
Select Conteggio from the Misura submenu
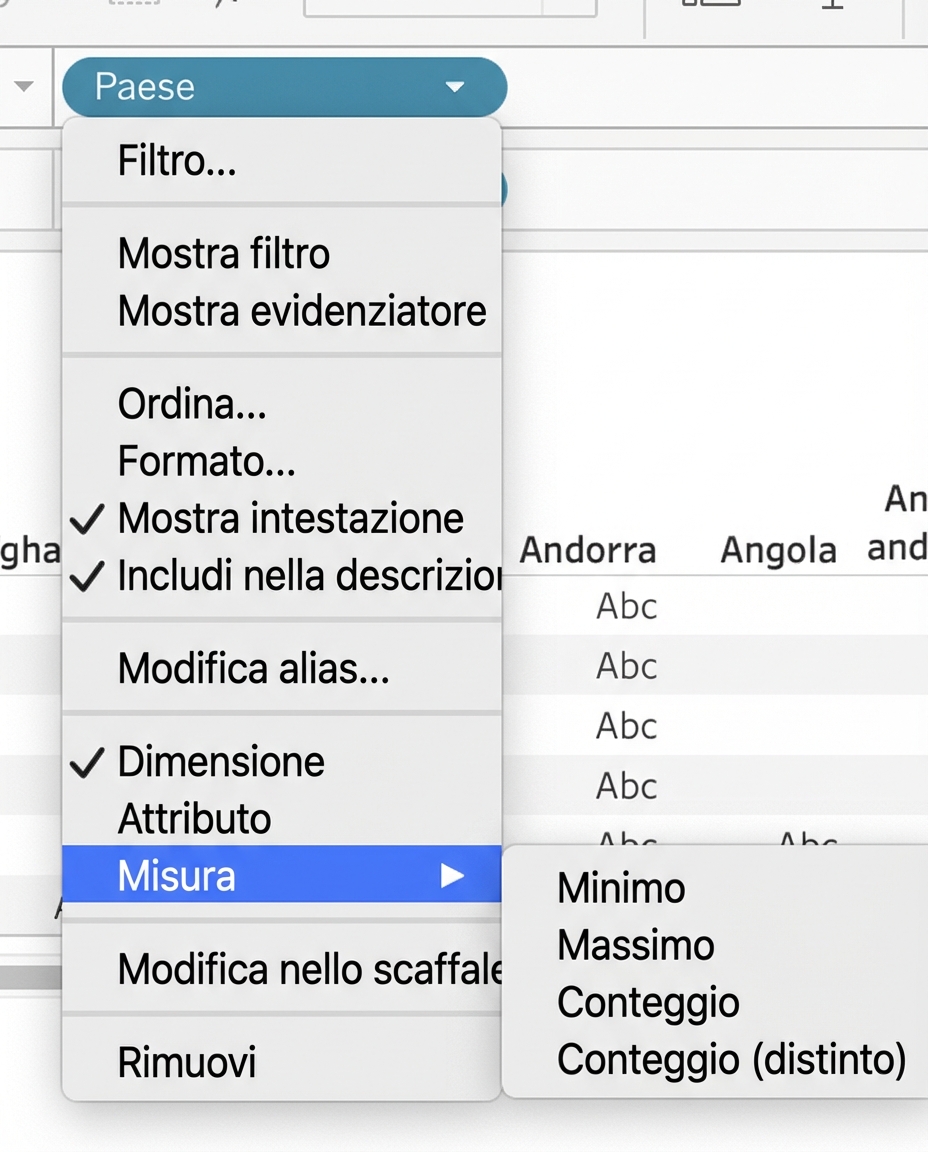pyautogui.click(x=648, y=1002)
